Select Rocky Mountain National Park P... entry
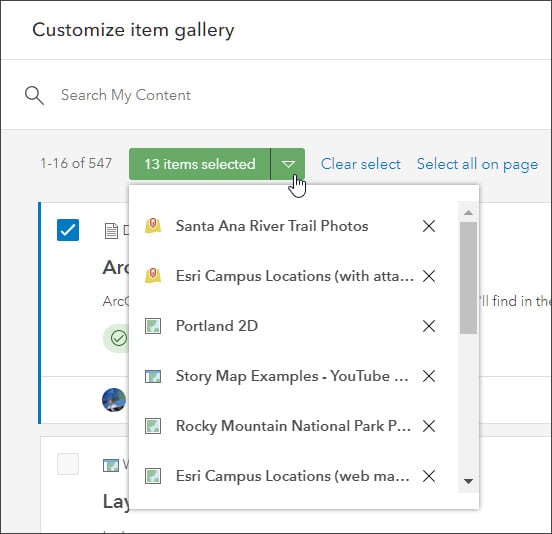This screenshot has width=552, height=534. (293, 426)
